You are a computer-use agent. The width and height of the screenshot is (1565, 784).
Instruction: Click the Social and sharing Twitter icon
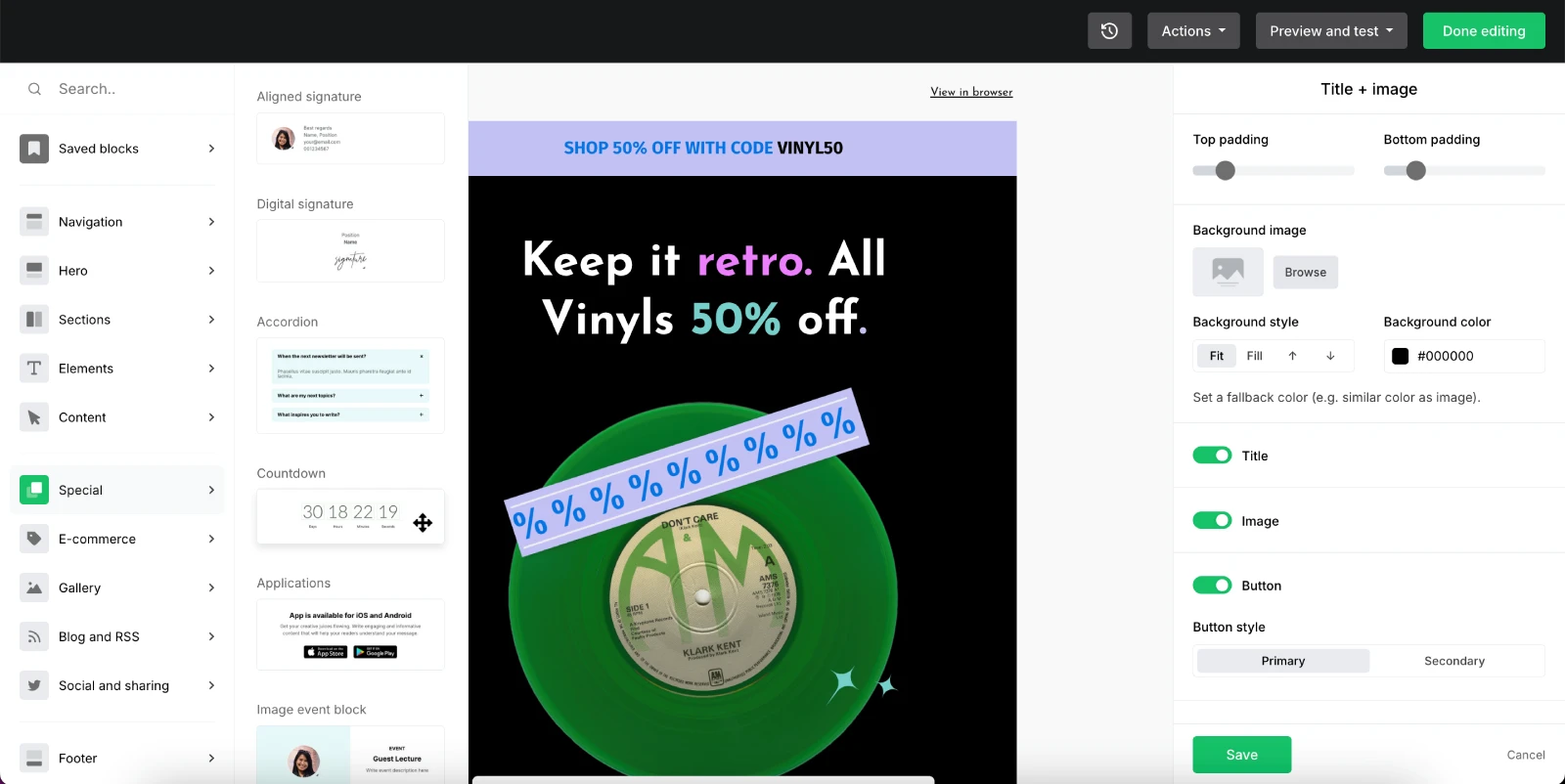34,685
